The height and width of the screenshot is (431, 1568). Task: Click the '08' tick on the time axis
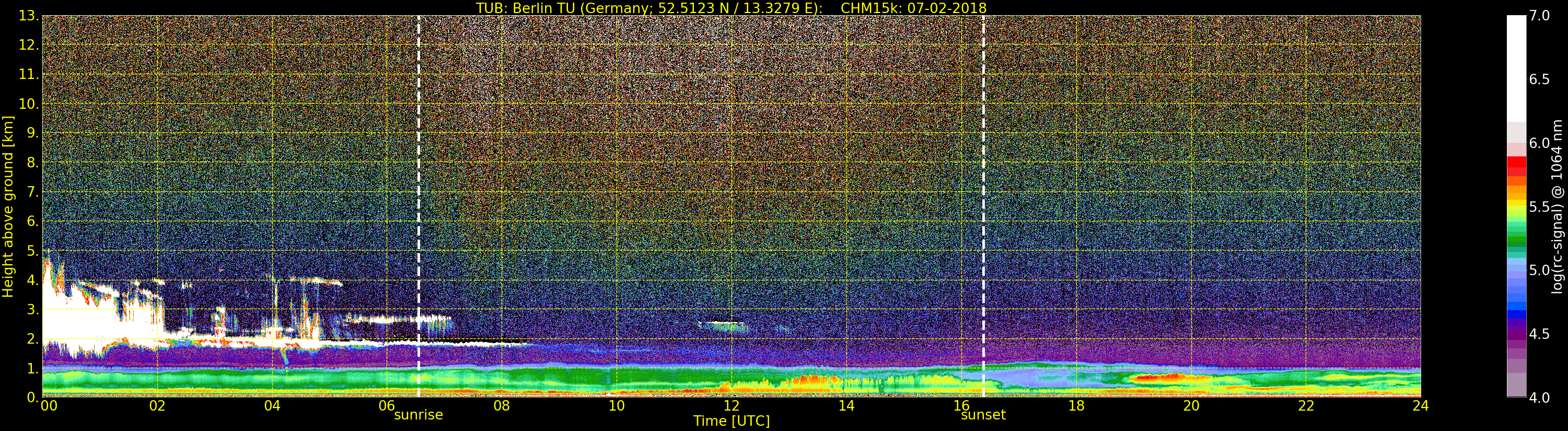click(502, 406)
